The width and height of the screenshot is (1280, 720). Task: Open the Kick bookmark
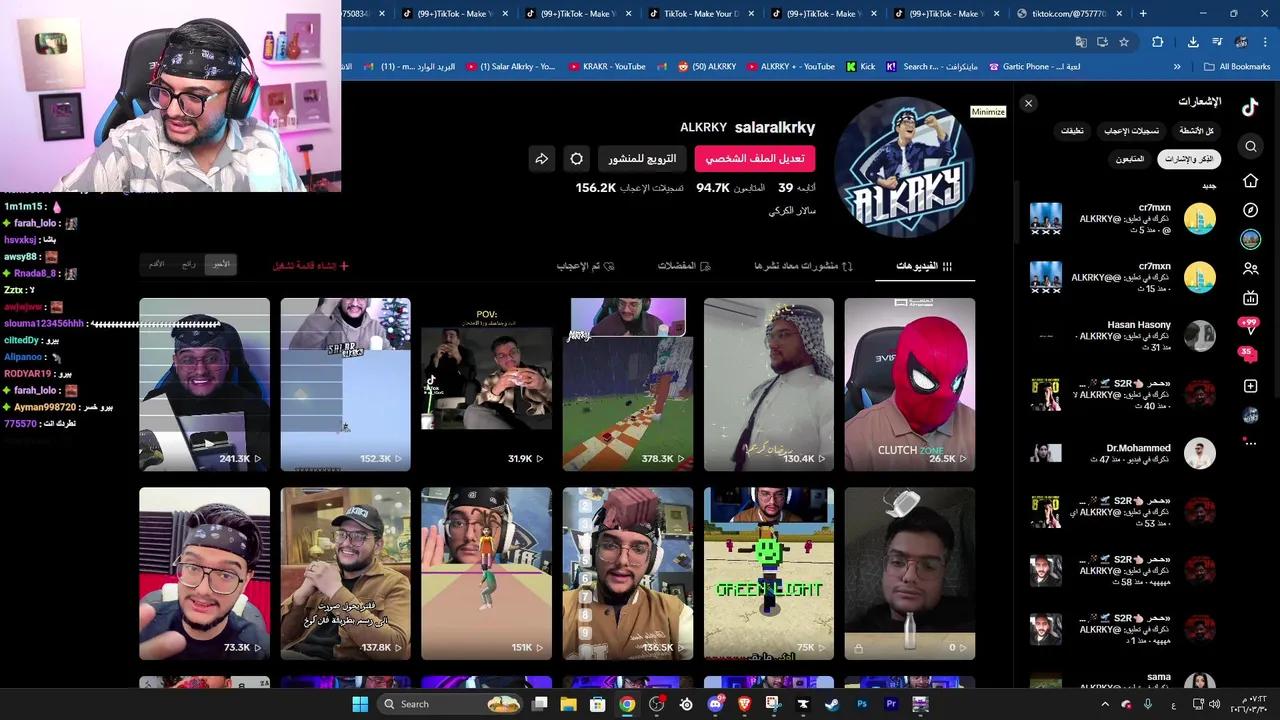pyautogui.click(x=860, y=67)
